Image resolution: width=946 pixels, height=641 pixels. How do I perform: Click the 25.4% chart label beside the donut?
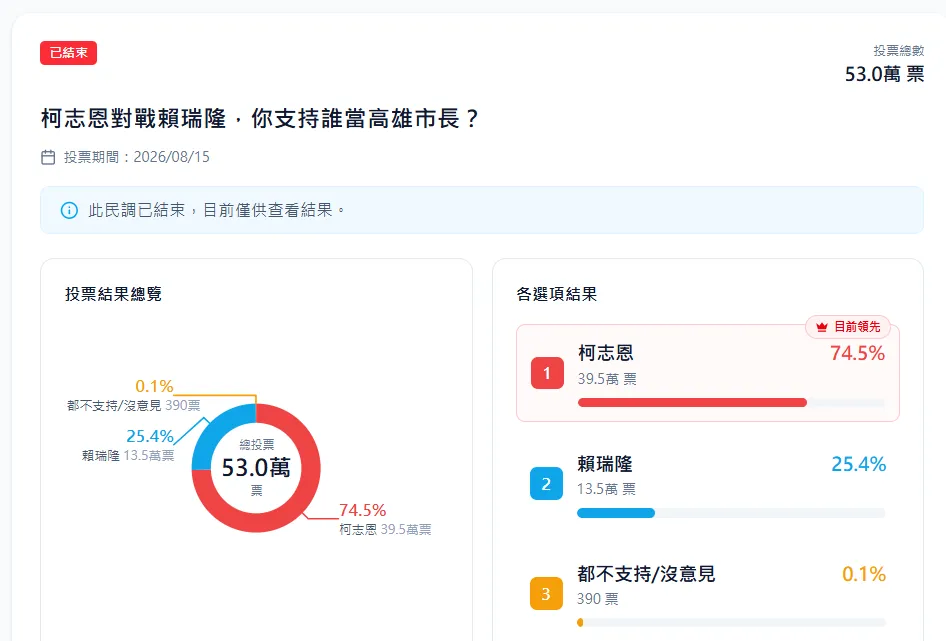pyautogui.click(x=150, y=436)
